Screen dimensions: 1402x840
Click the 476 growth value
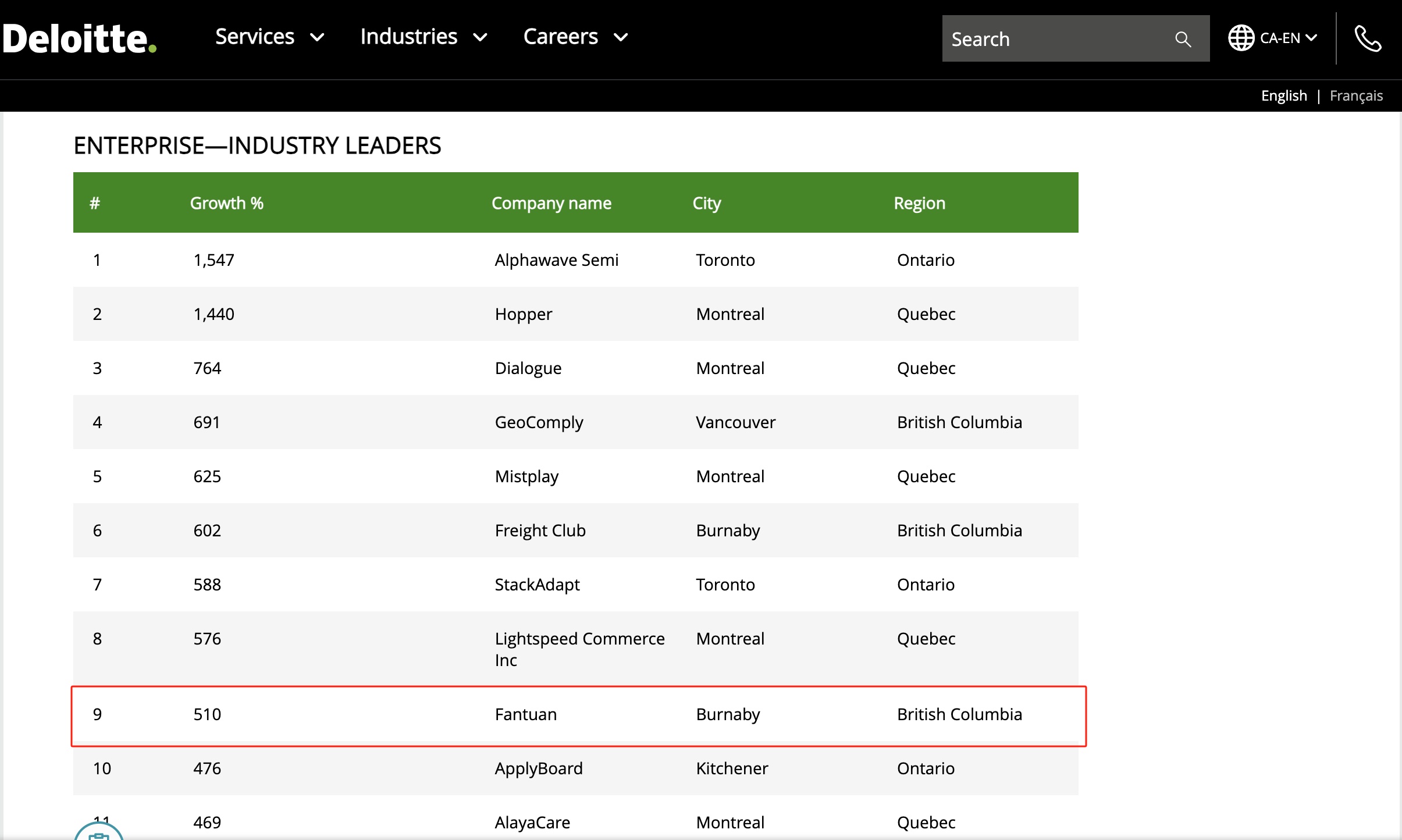(207, 768)
